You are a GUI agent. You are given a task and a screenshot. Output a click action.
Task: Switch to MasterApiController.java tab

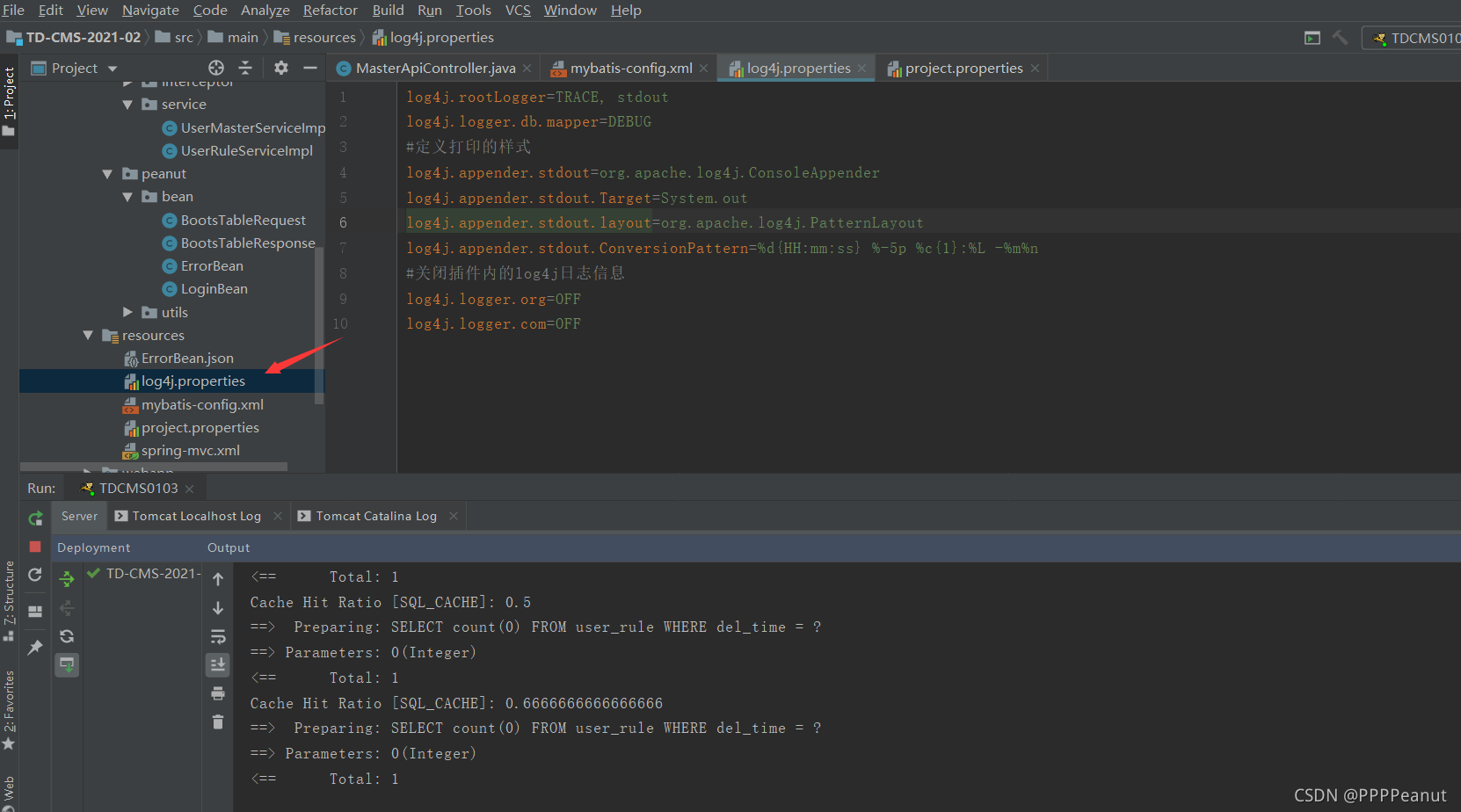click(x=435, y=68)
